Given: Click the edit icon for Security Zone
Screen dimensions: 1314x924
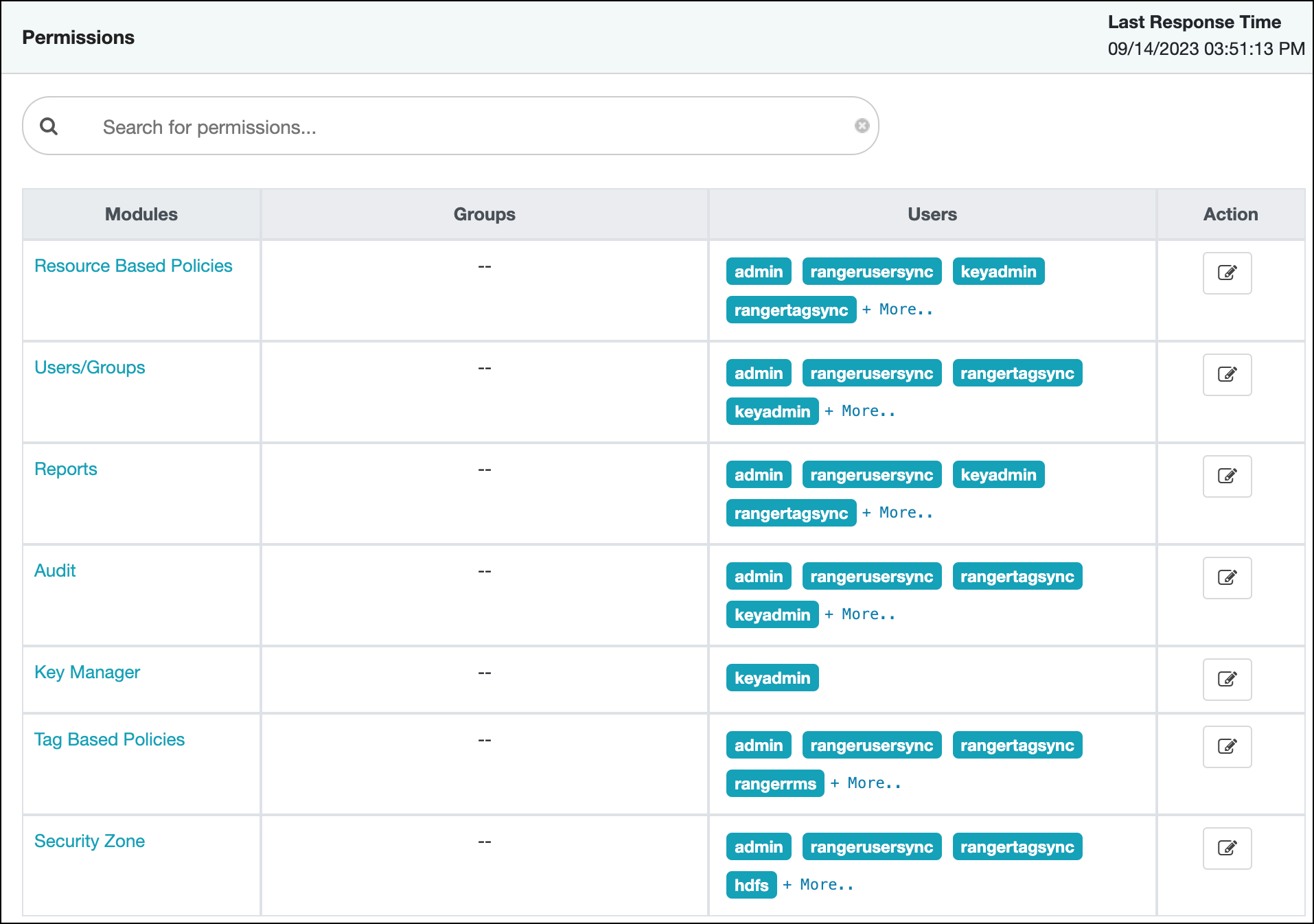Looking at the screenshot, I should (x=1227, y=848).
